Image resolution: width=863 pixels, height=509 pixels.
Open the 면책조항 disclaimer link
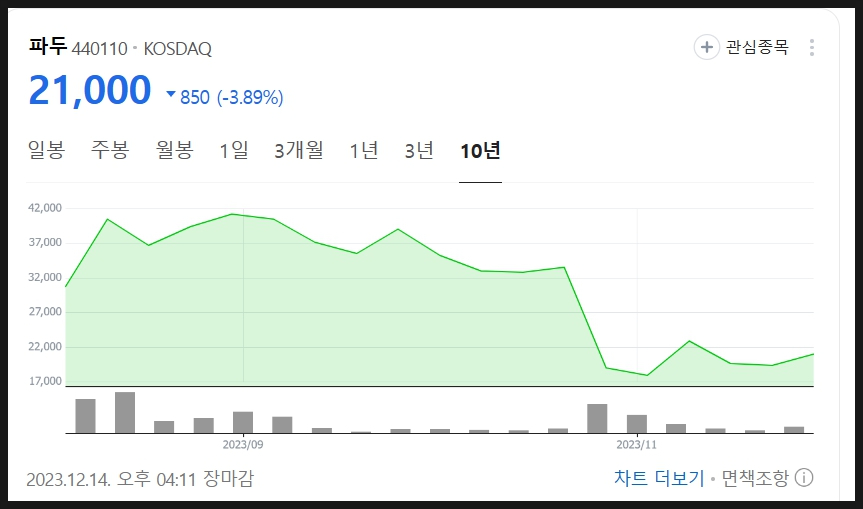(x=755, y=478)
